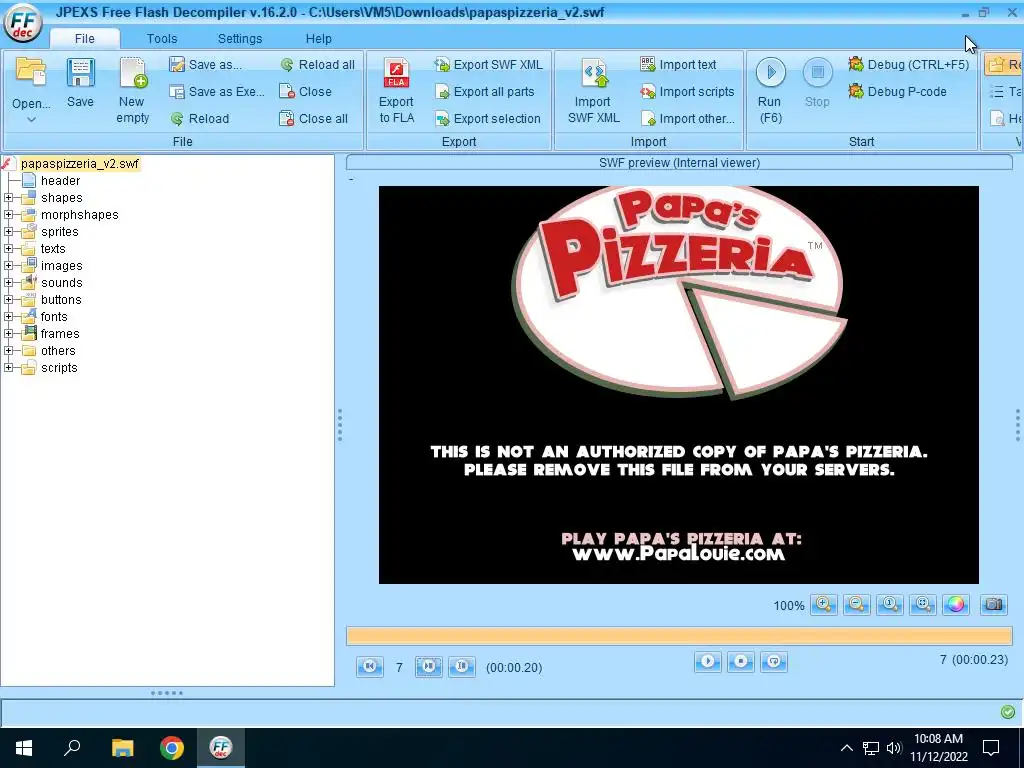Open the Help ribbon tab
Image resolution: width=1024 pixels, height=768 pixels.
point(319,39)
